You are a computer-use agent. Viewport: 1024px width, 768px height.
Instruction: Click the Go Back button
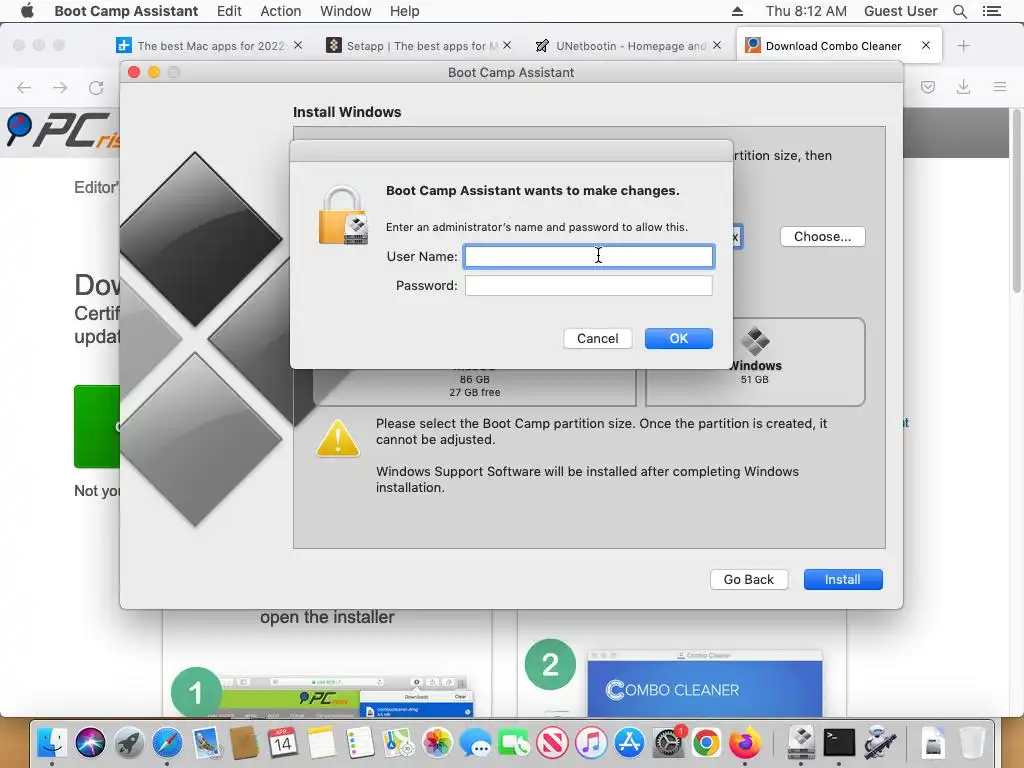coord(748,579)
